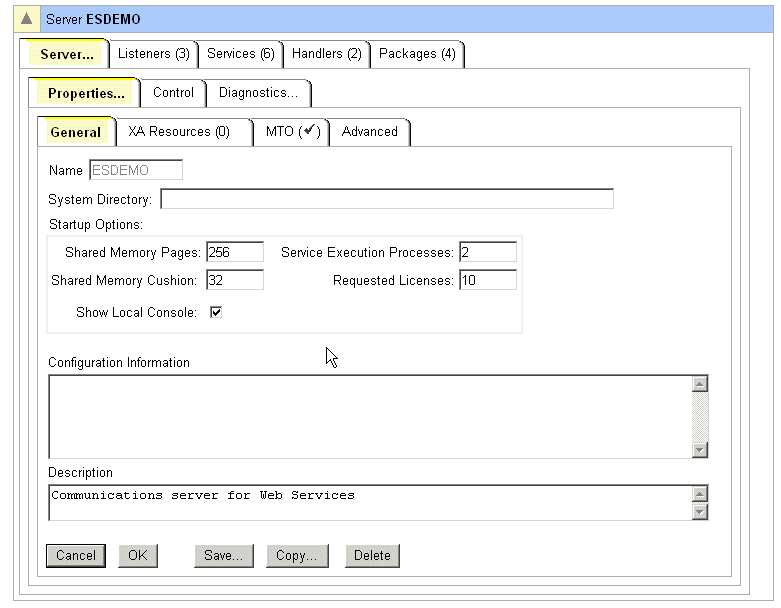
Task: Collapse the Server ESDEMO panel triangle
Action: tap(27, 19)
